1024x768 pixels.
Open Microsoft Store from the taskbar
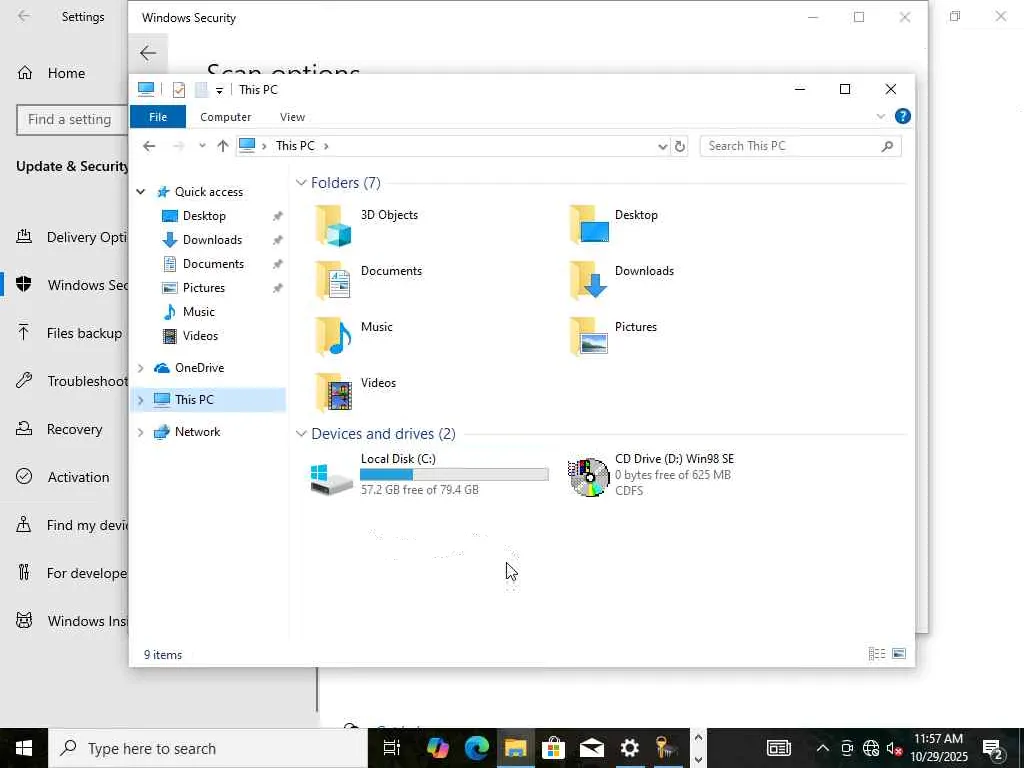pyautogui.click(x=553, y=748)
